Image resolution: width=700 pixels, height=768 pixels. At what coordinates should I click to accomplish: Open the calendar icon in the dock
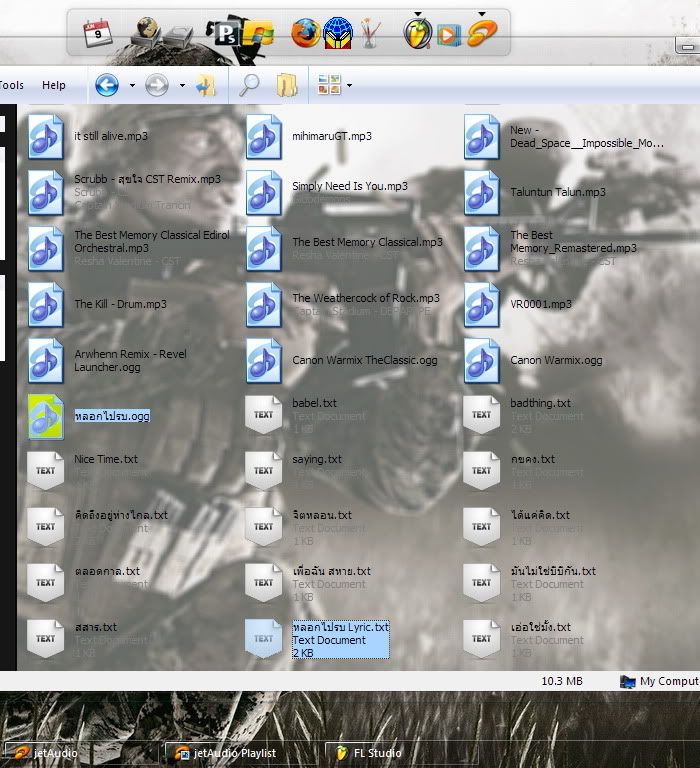97,33
